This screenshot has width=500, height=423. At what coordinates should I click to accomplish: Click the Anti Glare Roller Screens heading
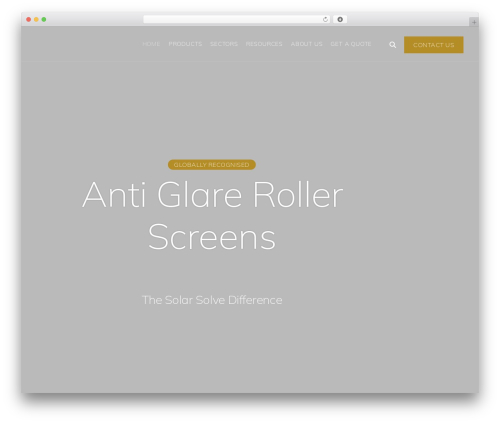(212, 215)
